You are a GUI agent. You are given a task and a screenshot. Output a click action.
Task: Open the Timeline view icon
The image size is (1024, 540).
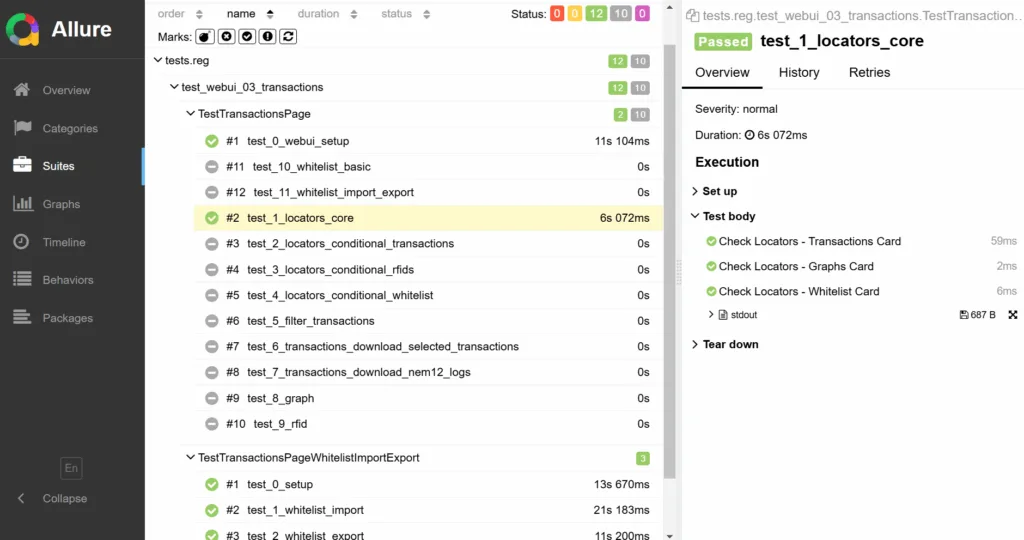click(22, 242)
